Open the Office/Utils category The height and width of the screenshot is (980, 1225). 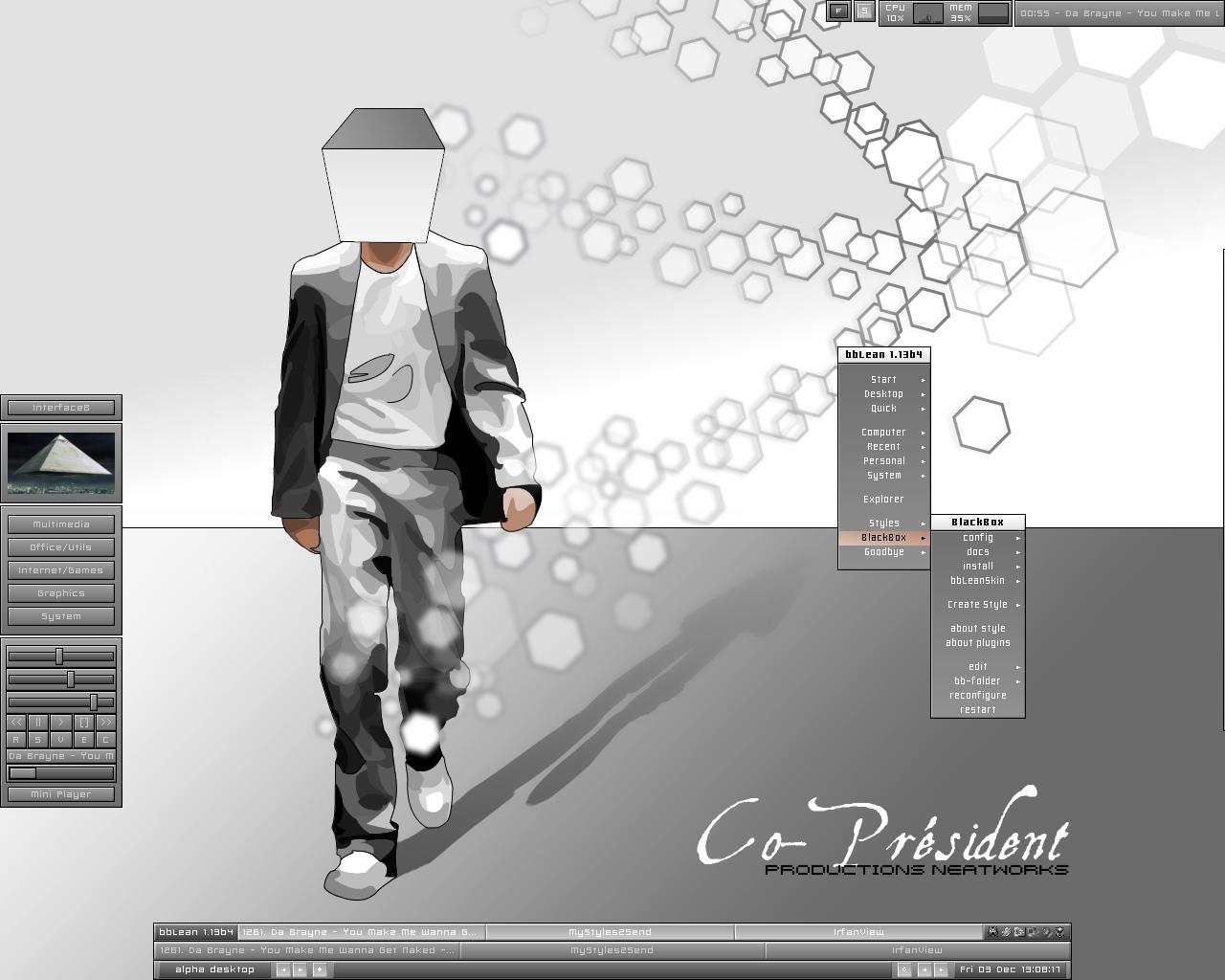pos(61,547)
